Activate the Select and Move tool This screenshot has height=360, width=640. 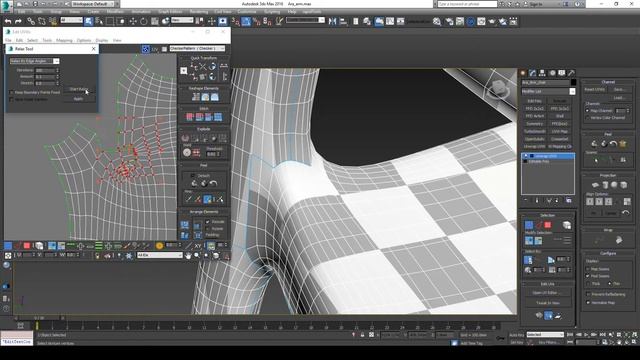click(133, 21)
